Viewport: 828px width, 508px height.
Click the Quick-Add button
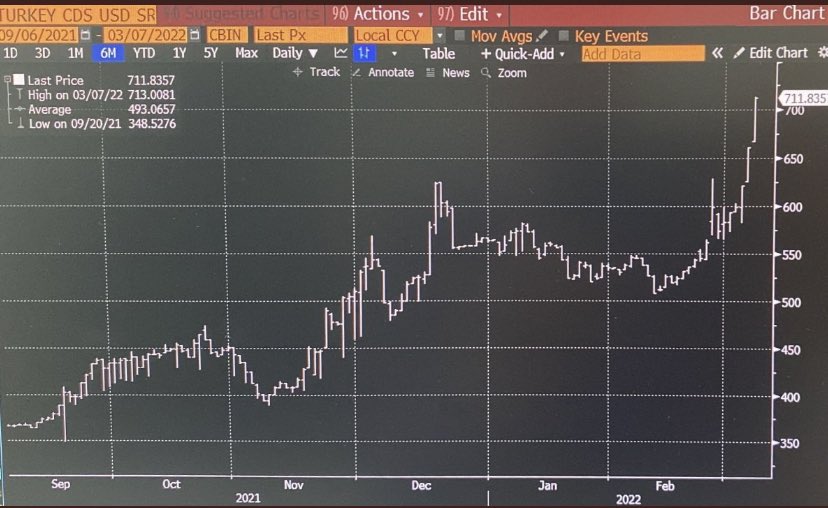pyautogui.click(x=523, y=53)
